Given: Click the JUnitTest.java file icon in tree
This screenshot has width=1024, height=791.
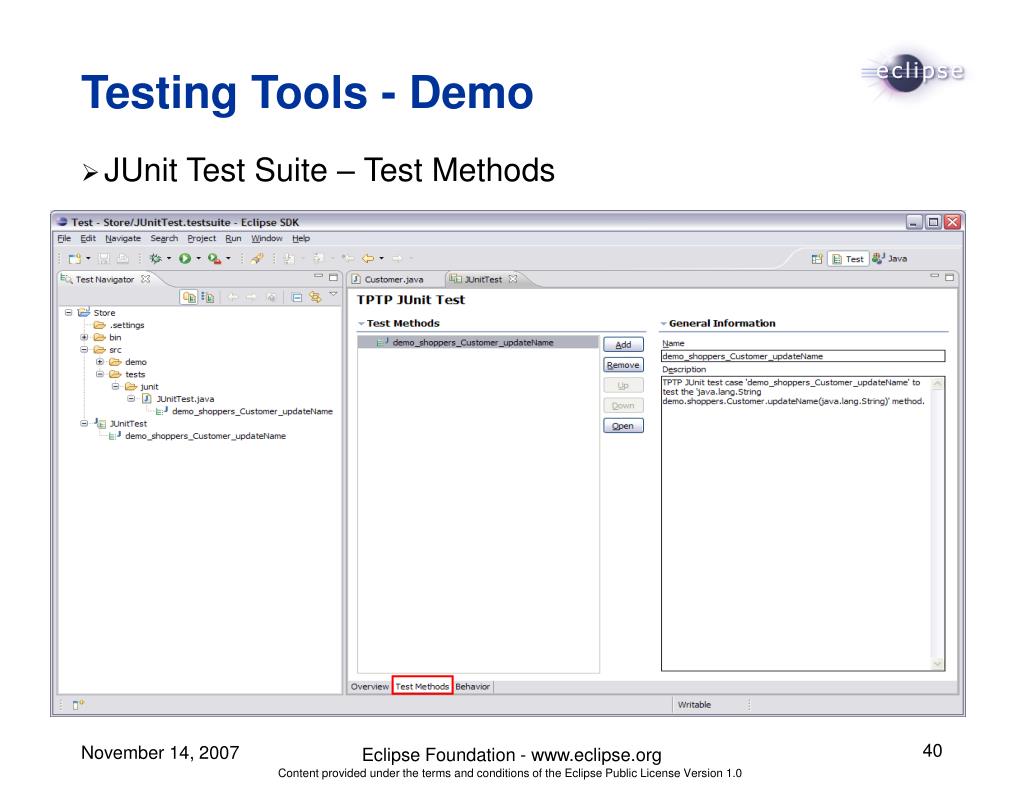Looking at the screenshot, I should point(147,398).
